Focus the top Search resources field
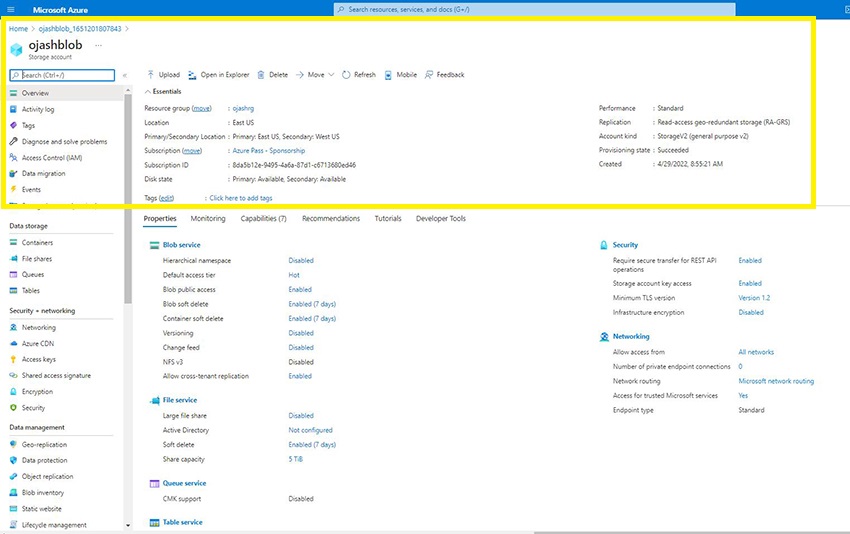 pyautogui.click(x=535, y=9)
